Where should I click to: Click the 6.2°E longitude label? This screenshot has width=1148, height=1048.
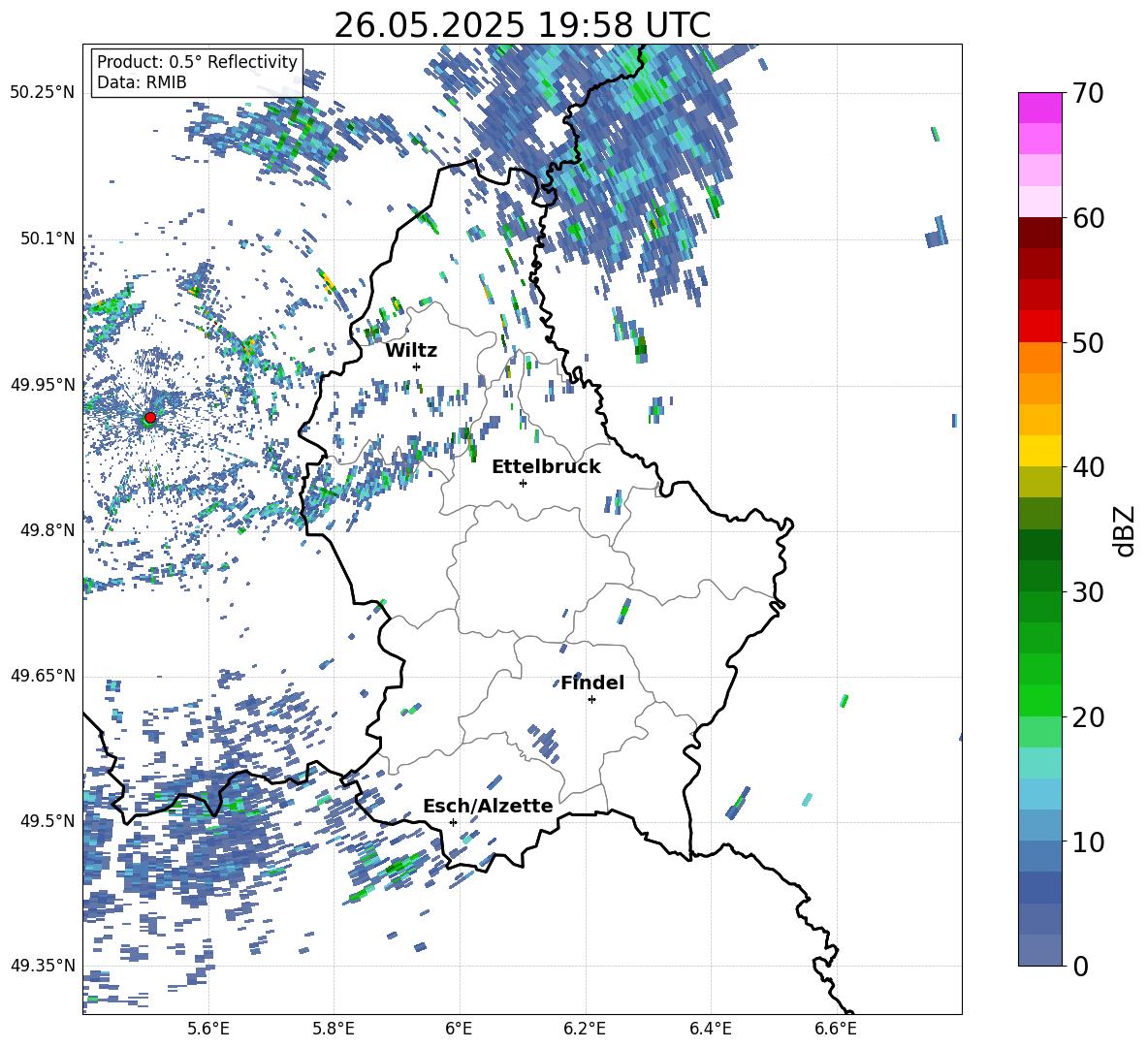click(x=585, y=1029)
